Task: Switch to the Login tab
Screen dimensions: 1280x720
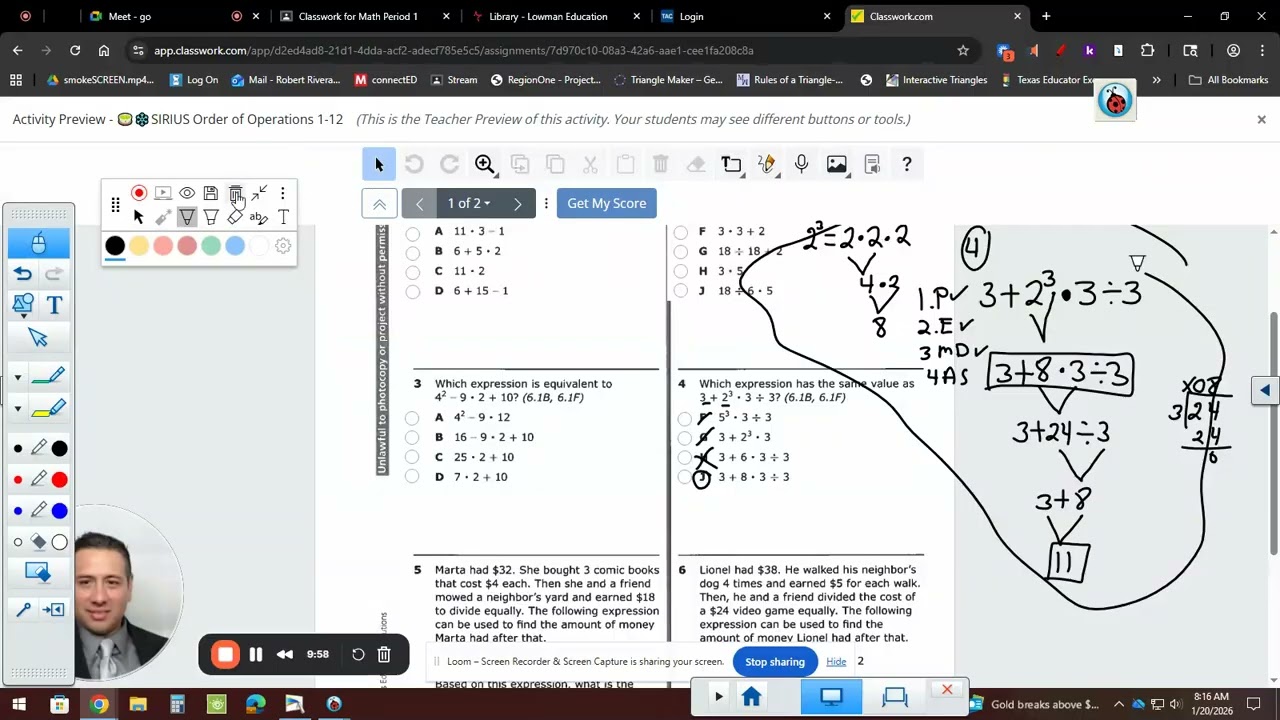Action: 745,16
